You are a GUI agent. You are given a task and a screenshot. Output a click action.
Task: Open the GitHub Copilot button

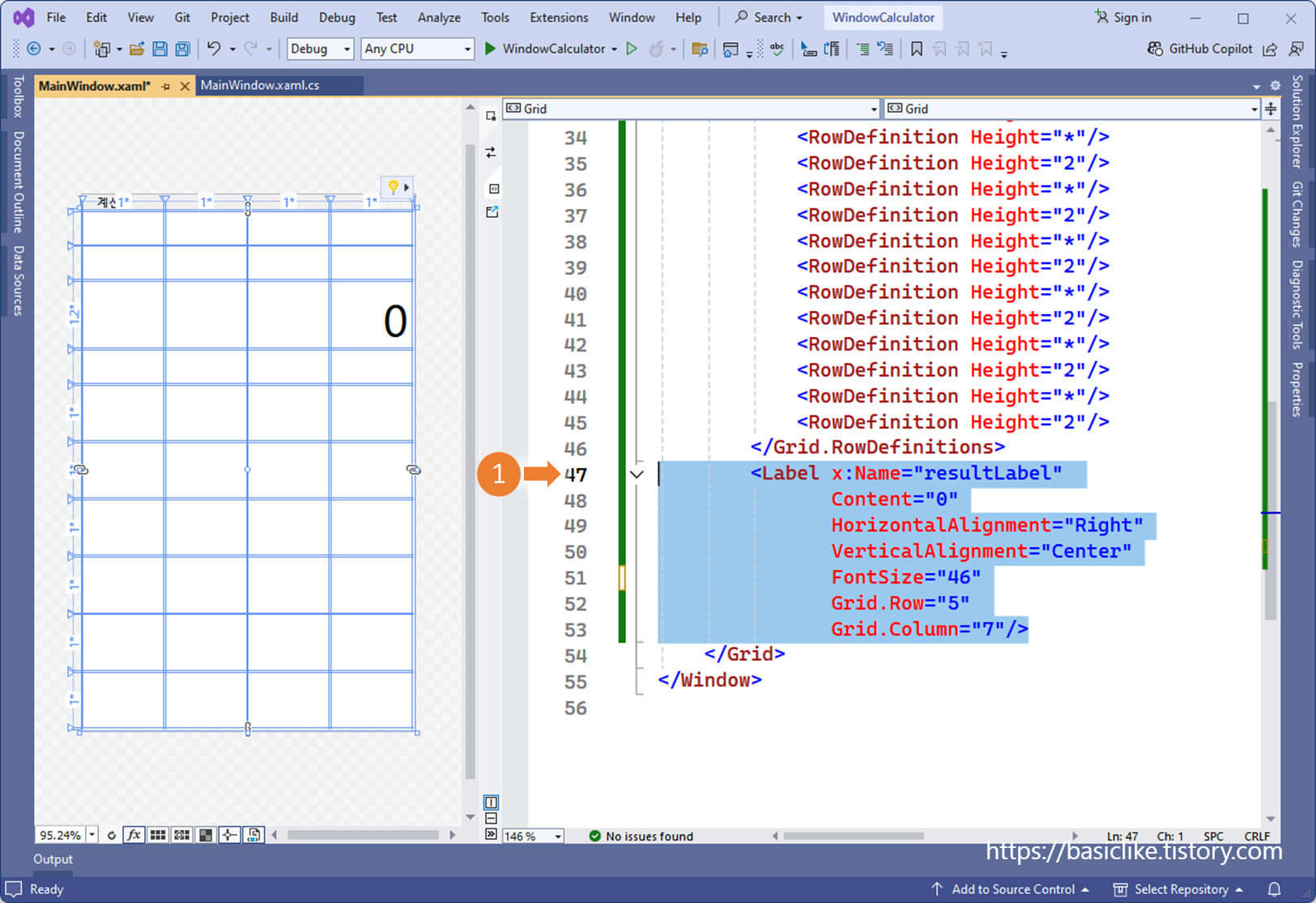1199,49
